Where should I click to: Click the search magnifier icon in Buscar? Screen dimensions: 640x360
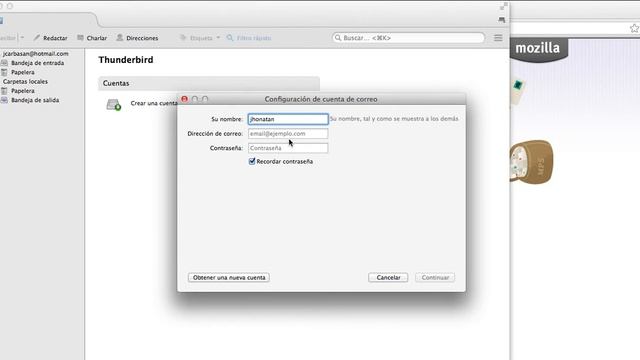pyautogui.click(x=338, y=38)
